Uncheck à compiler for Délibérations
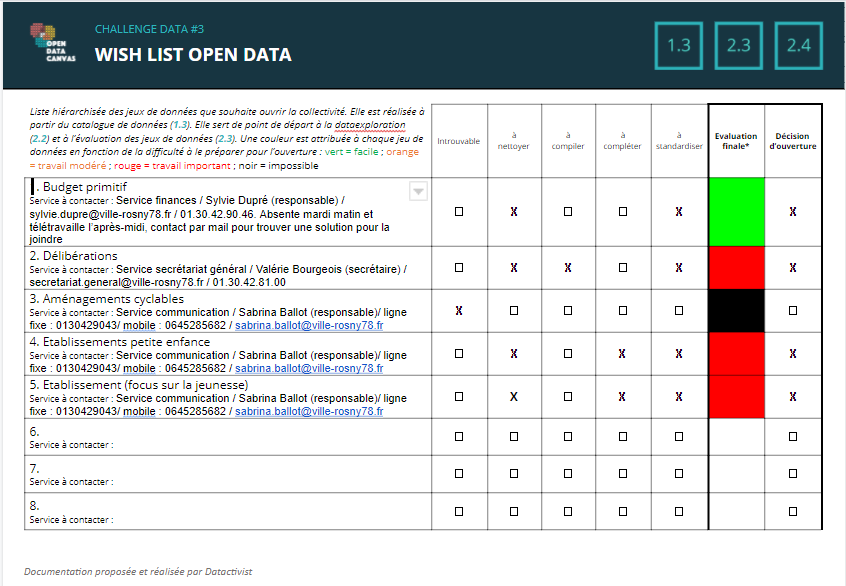846x586 pixels. (x=568, y=268)
